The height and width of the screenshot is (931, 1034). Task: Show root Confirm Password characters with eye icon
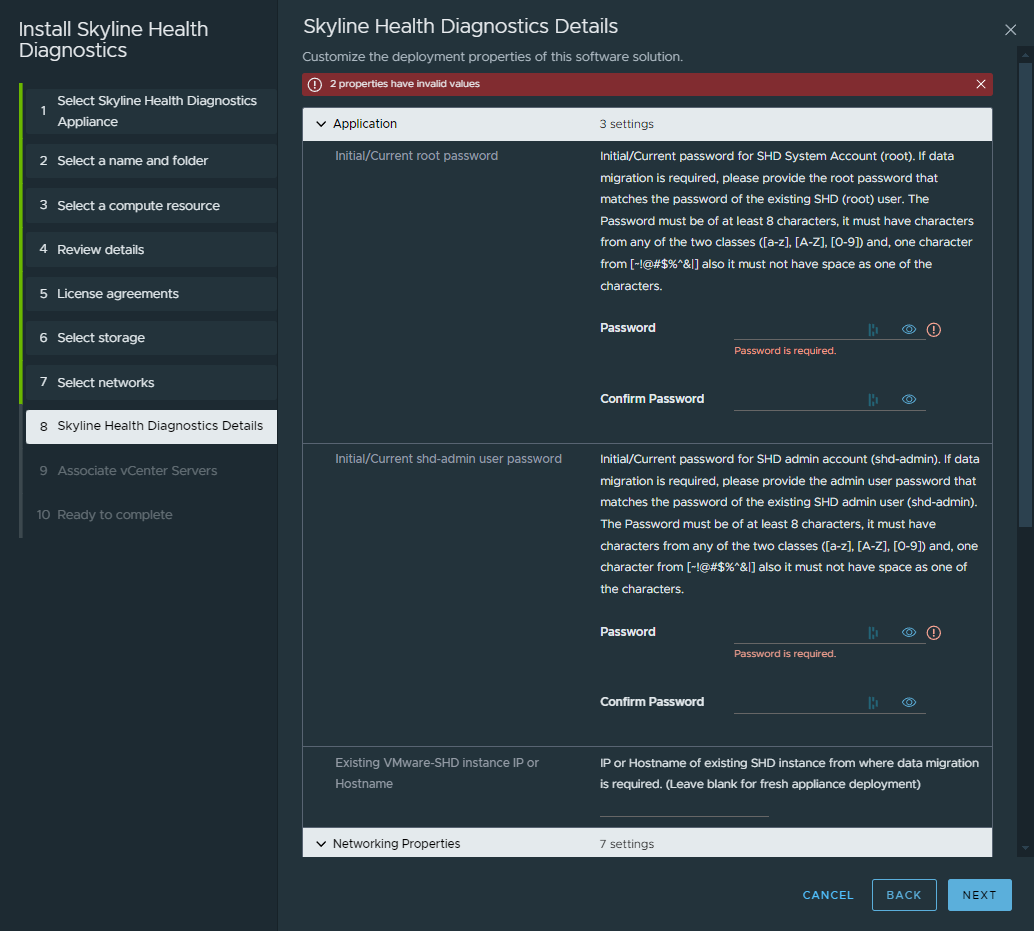point(909,399)
